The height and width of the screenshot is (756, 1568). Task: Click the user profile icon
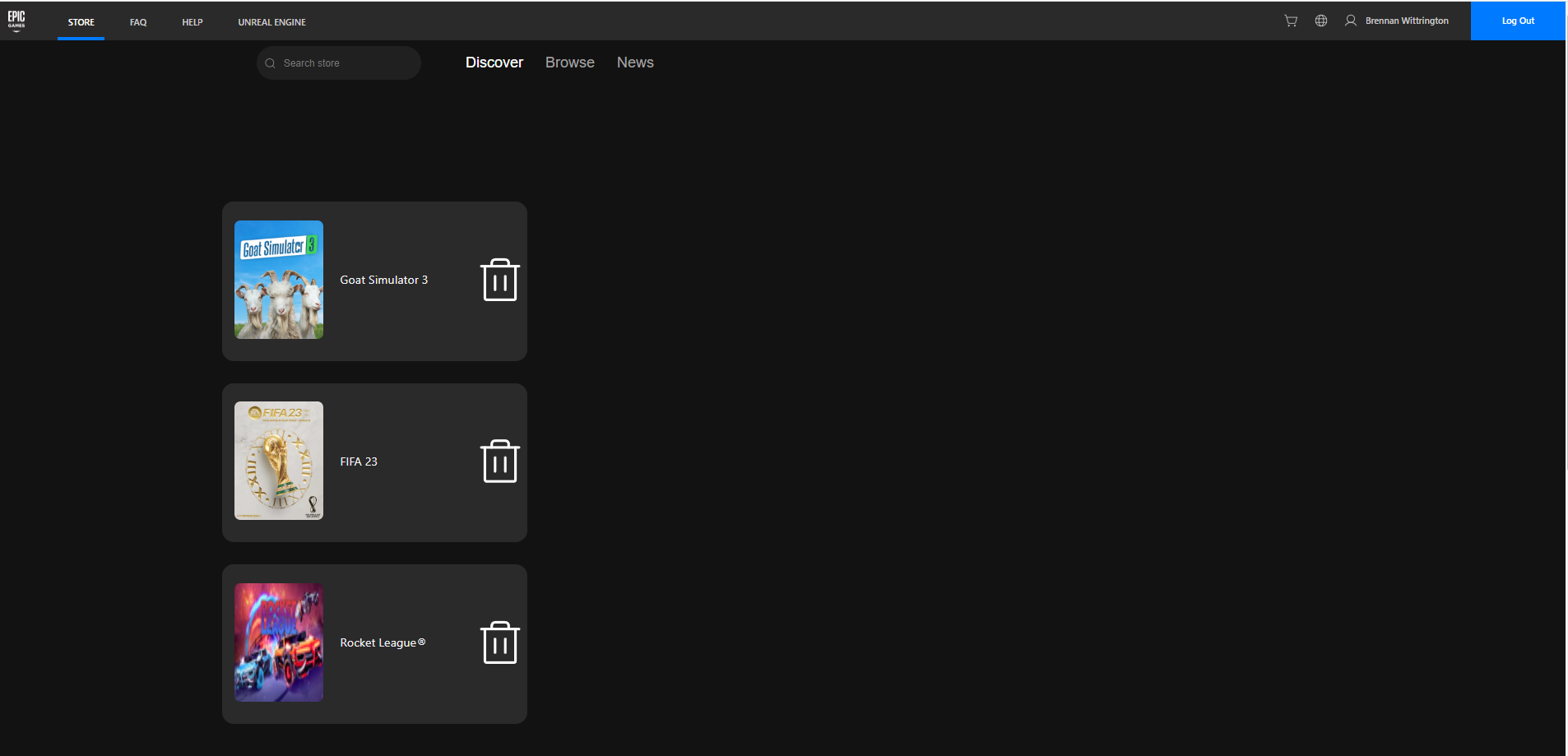1351,21
